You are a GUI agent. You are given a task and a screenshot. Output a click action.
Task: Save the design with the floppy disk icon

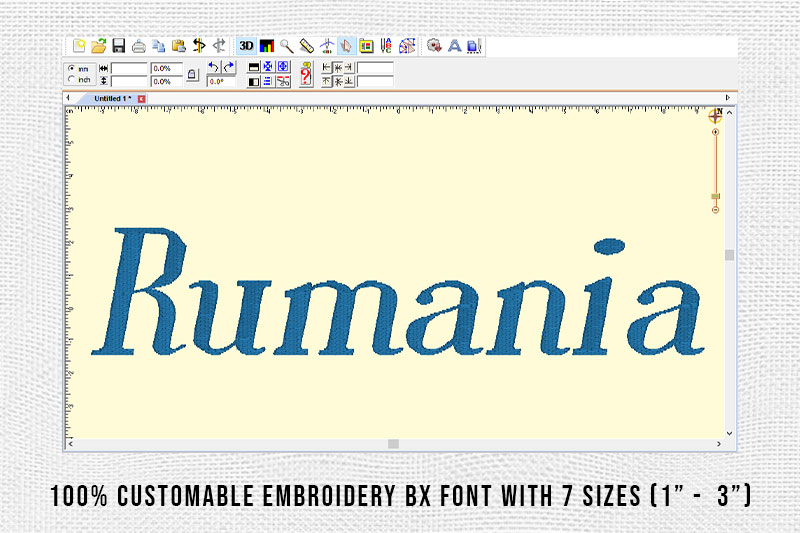click(119, 46)
